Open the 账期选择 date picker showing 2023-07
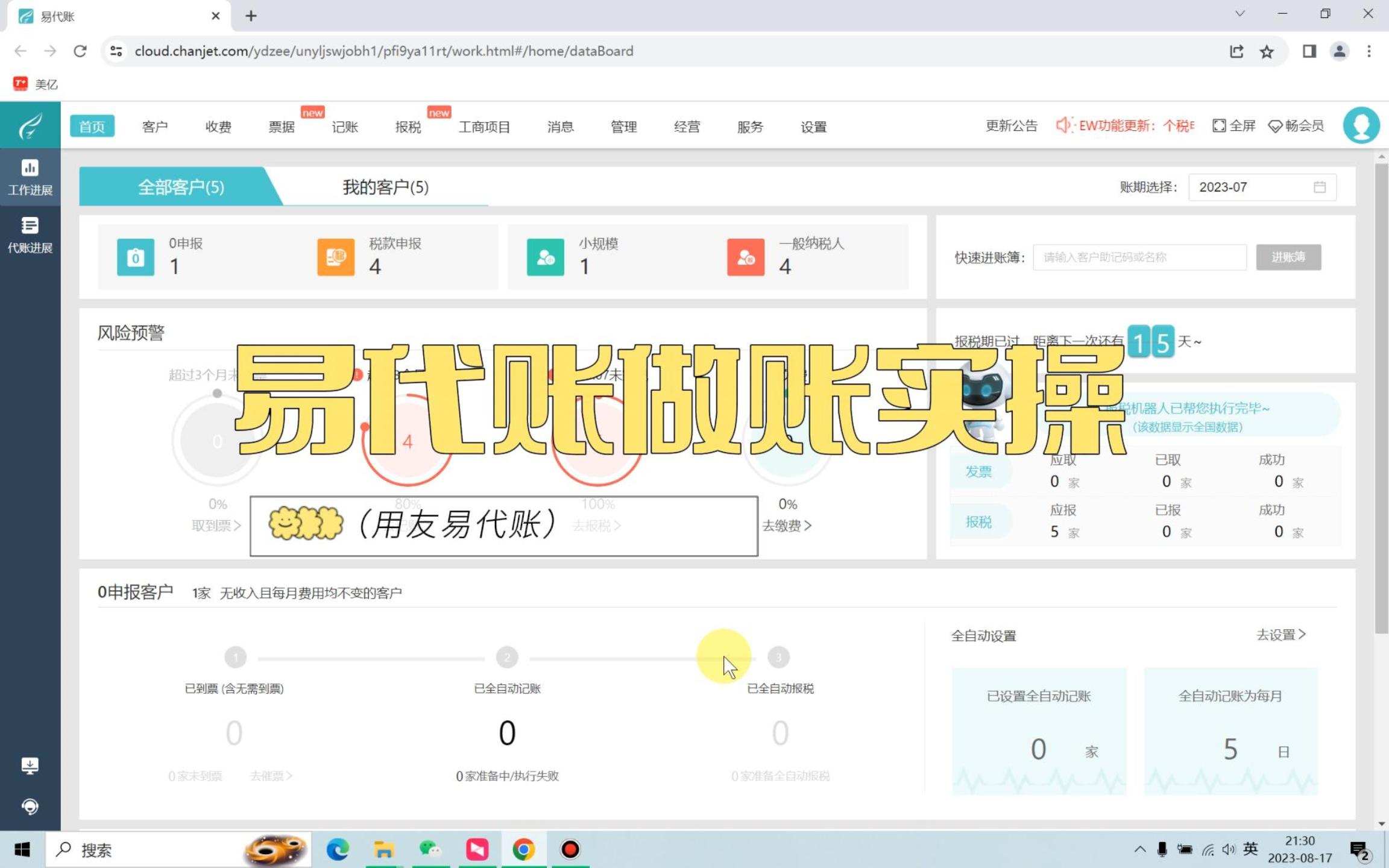Viewport: 1389px width, 868px height. [1261, 187]
